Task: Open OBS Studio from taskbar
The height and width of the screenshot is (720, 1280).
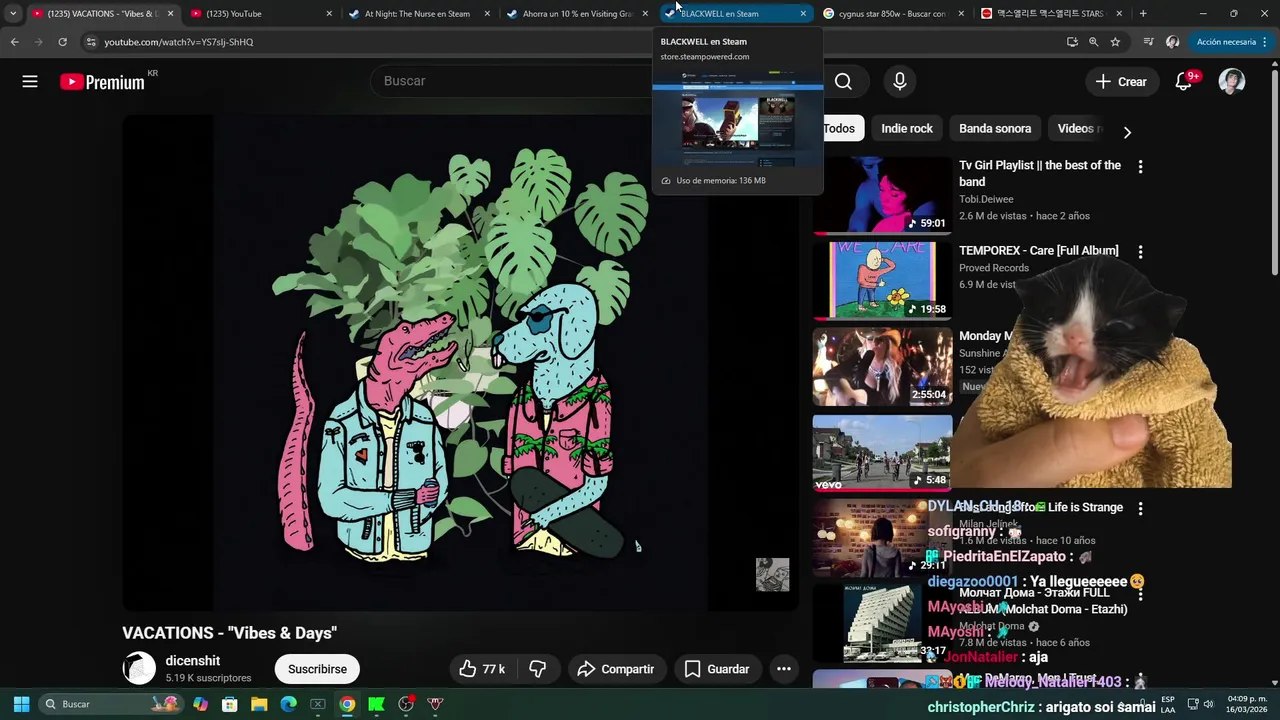Action: coord(406,704)
